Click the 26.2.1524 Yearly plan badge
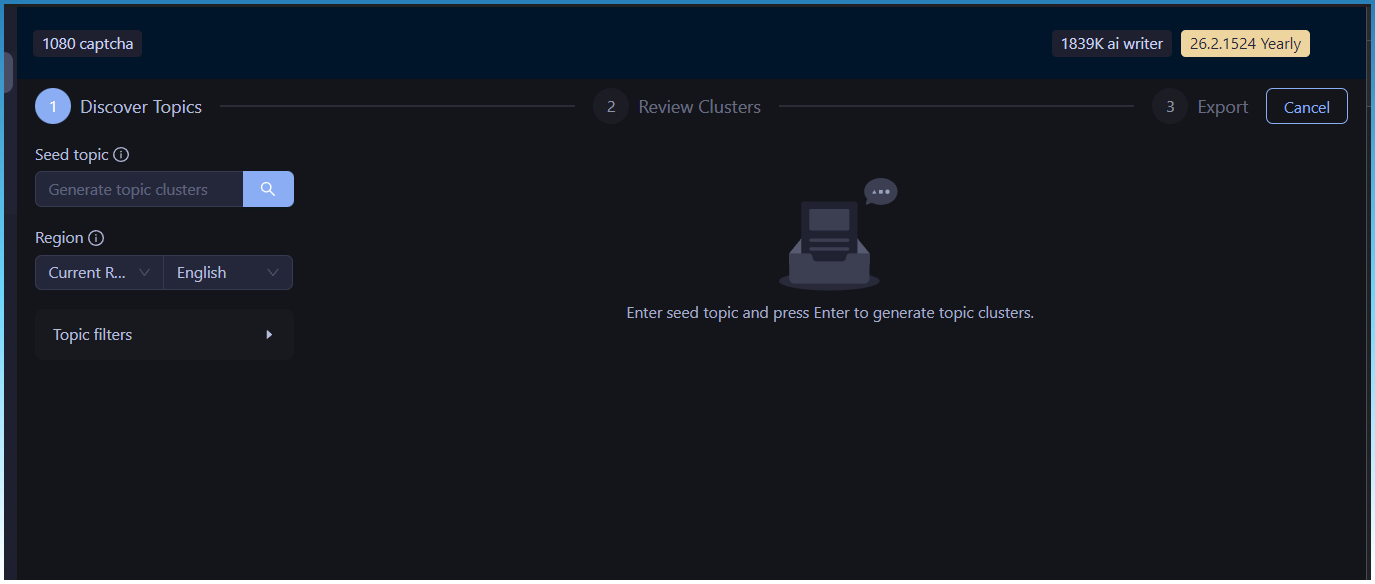 (x=1245, y=44)
